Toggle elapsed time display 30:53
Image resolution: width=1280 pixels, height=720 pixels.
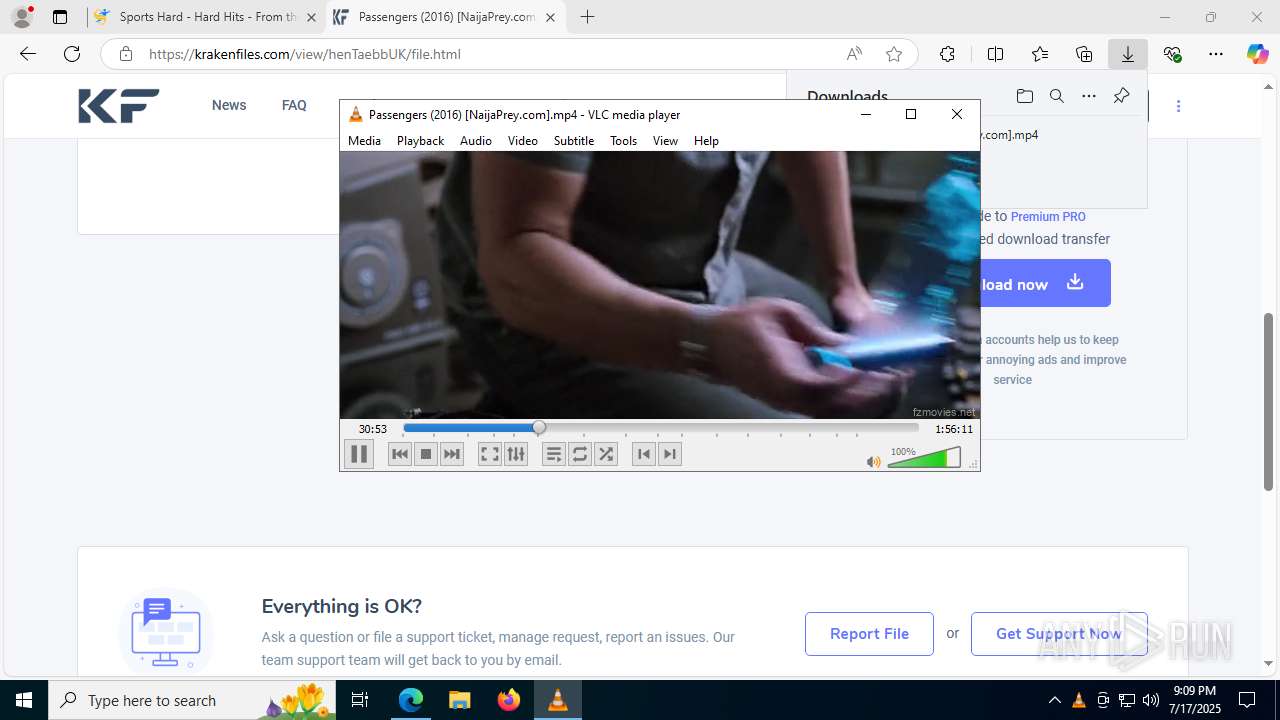[x=373, y=429]
